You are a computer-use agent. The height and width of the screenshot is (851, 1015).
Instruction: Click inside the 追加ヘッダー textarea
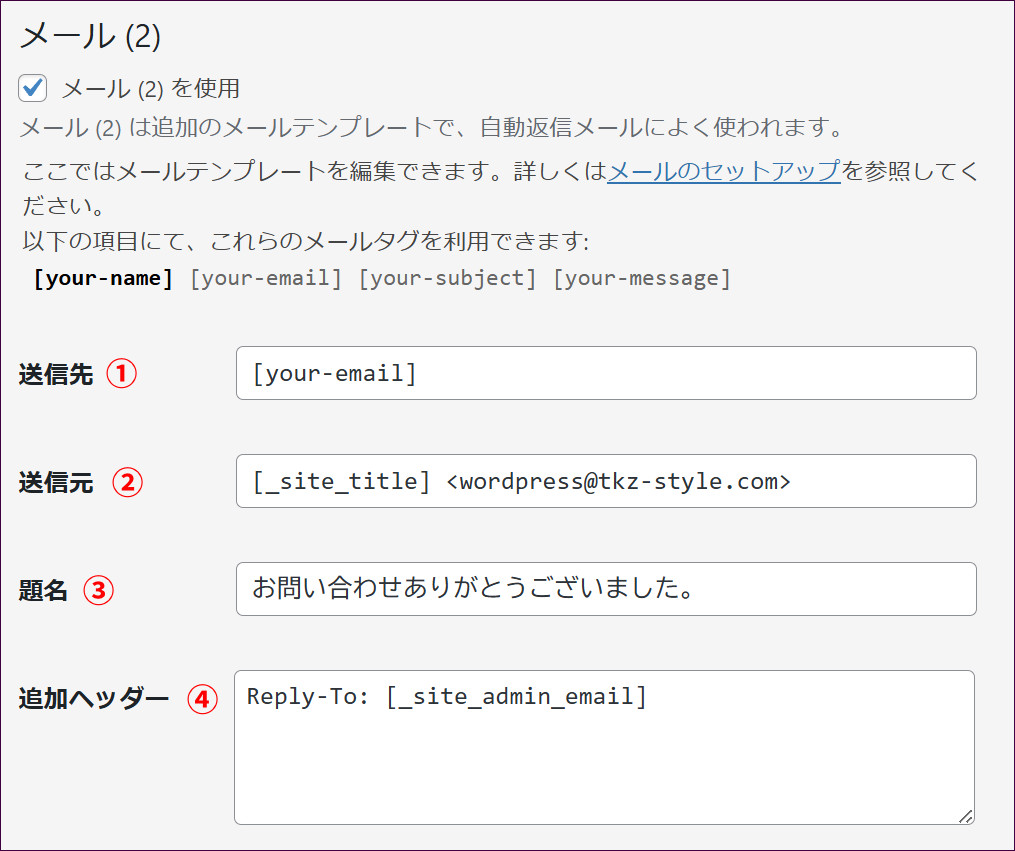(x=604, y=760)
